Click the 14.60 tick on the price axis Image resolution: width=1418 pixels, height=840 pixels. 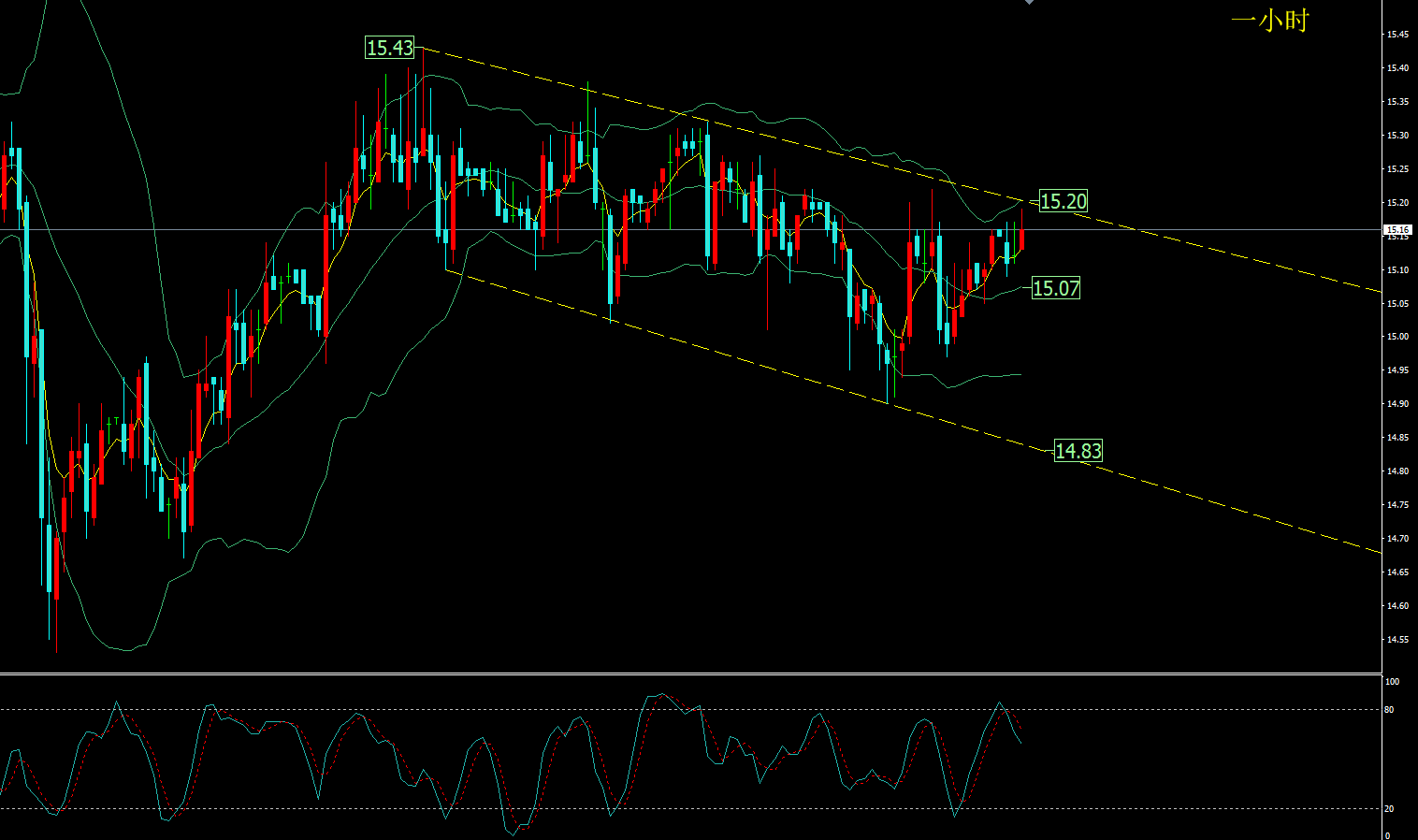click(1397, 606)
